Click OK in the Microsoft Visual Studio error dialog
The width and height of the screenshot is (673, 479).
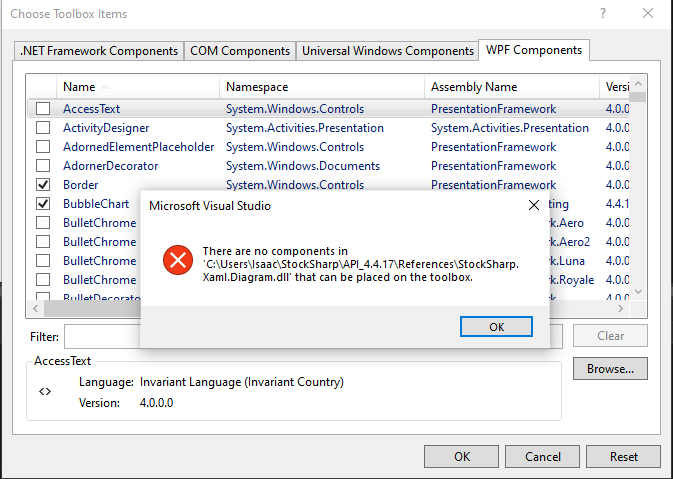(x=496, y=327)
